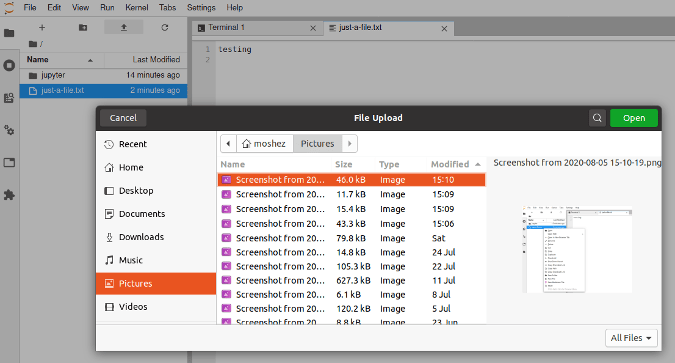Screen dimensions: 675x363
Task: Select the 14.8 kB screenshot from 24 Jul
Action: (351, 252)
